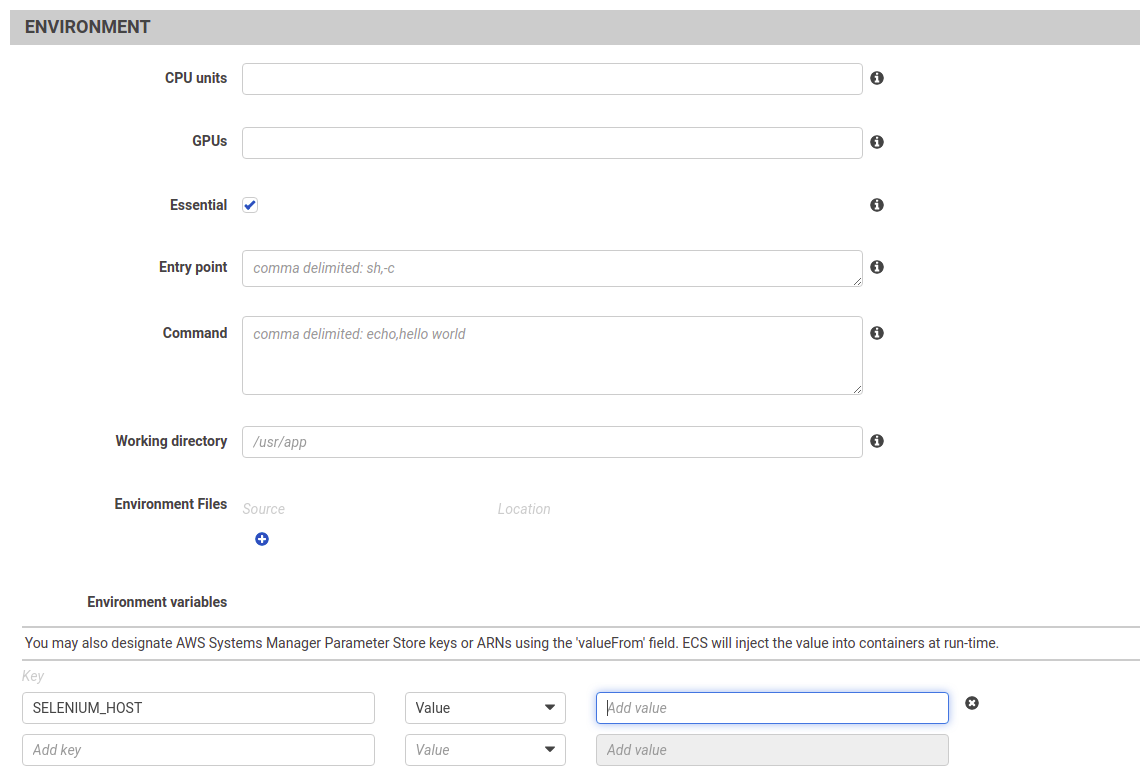The image size is (1145, 777).
Task: Focus the GPUs text box
Action: (x=552, y=143)
